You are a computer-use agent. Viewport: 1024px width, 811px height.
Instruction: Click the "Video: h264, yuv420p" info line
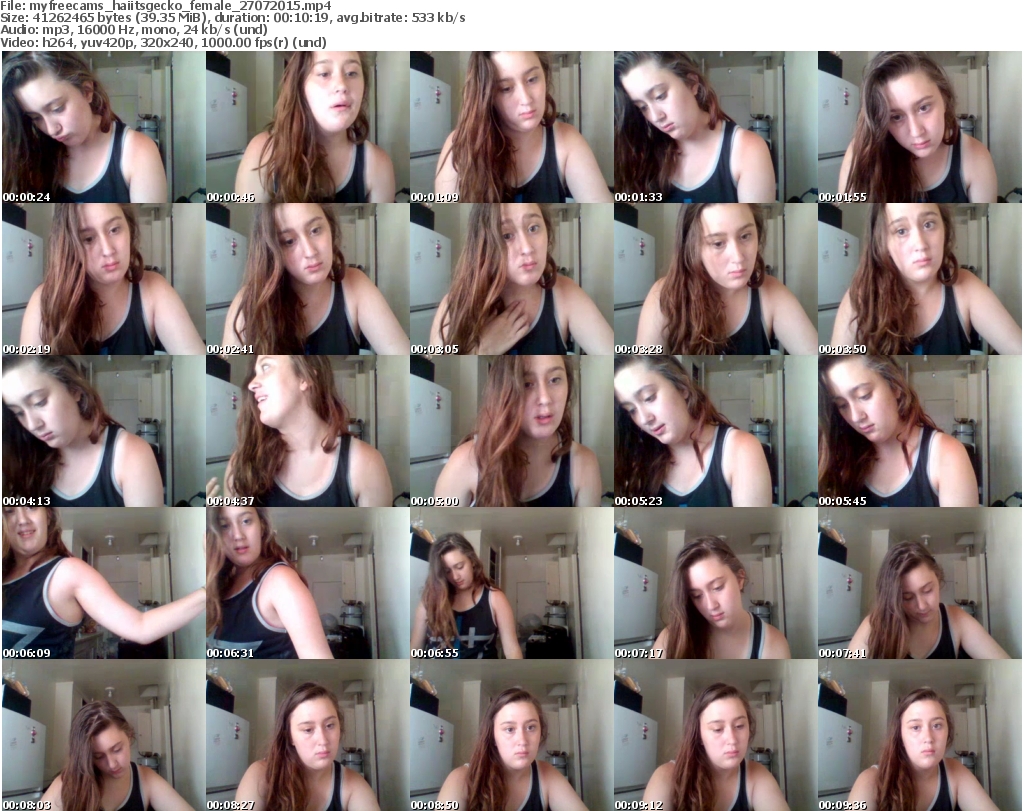click(x=163, y=42)
